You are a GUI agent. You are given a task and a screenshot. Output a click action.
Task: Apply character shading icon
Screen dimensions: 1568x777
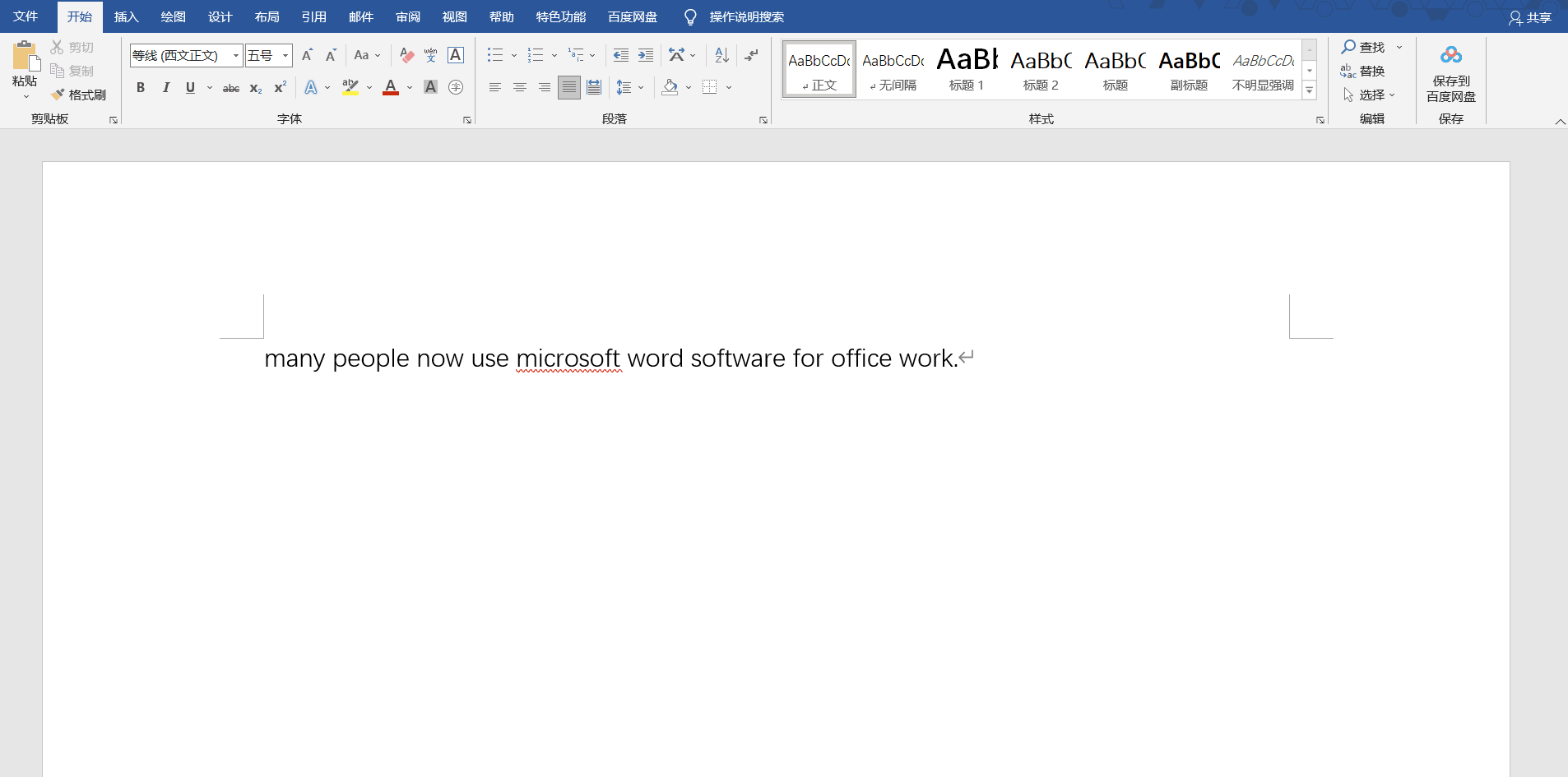click(430, 87)
